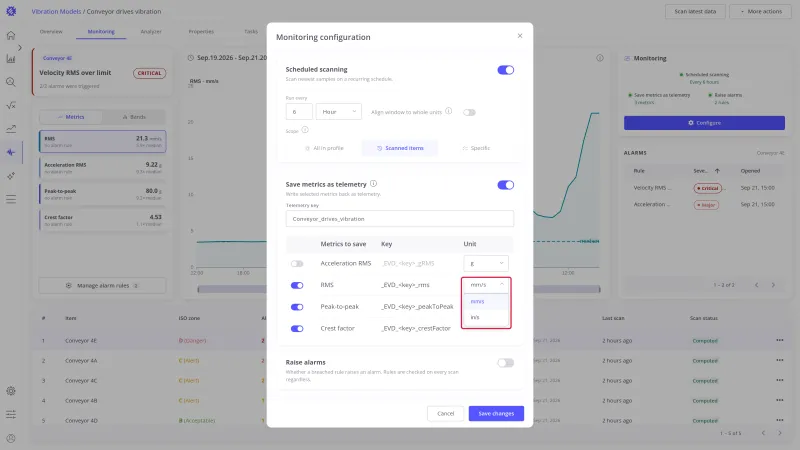
Task: Click Configure button in Monitoring panel
Action: [704, 123]
